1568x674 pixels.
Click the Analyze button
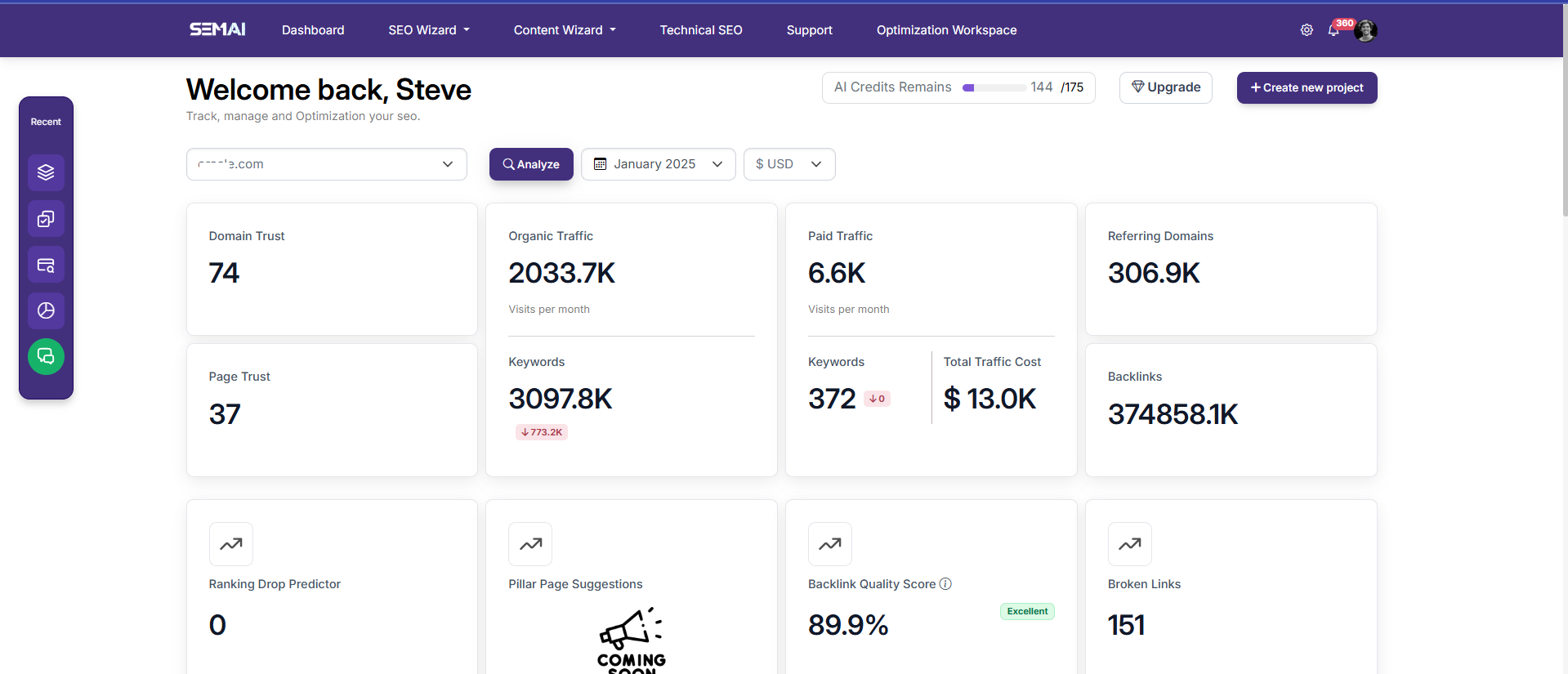coord(531,164)
